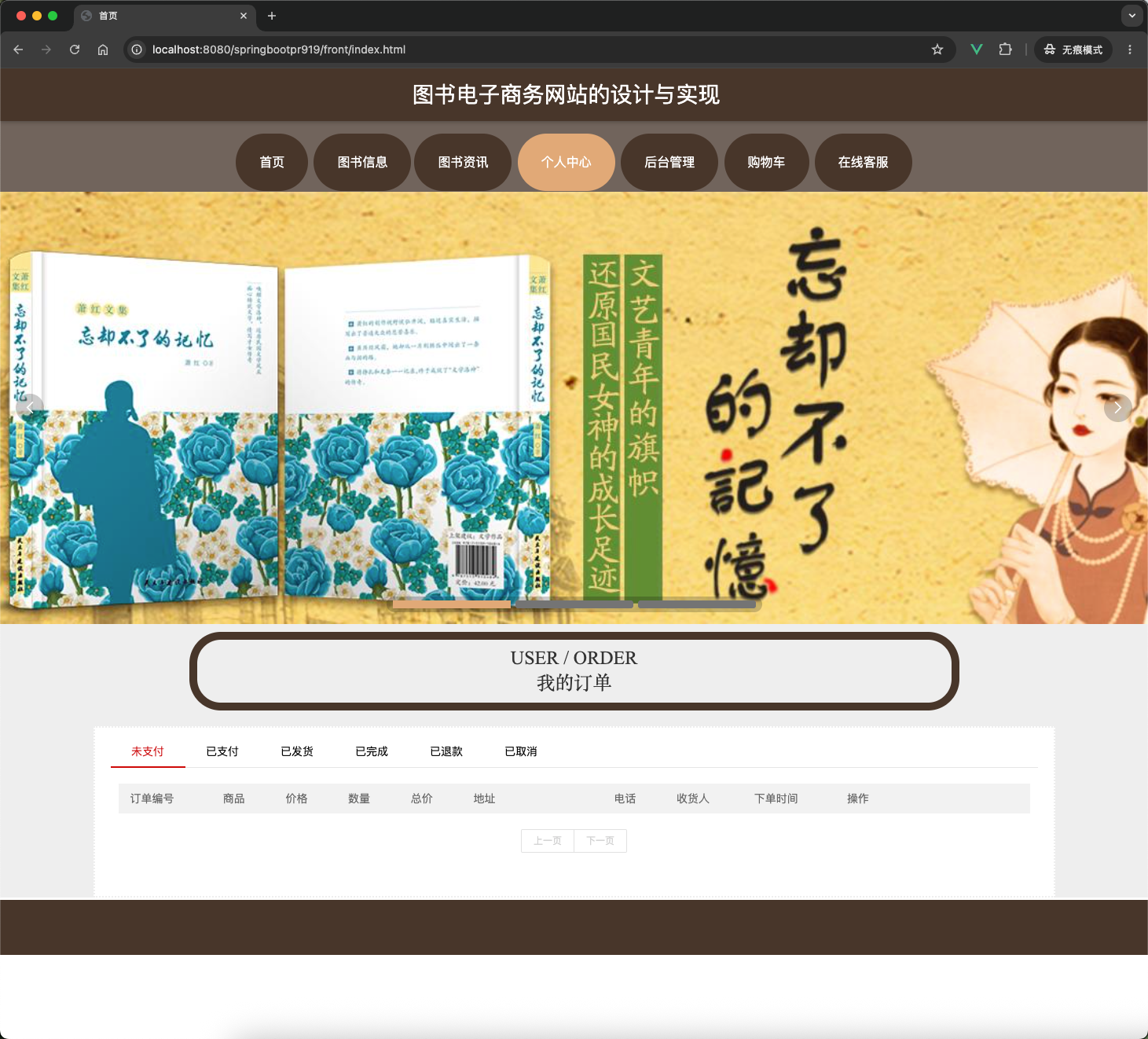
Task: Open the browser home page icon
Action: [103, 50]
